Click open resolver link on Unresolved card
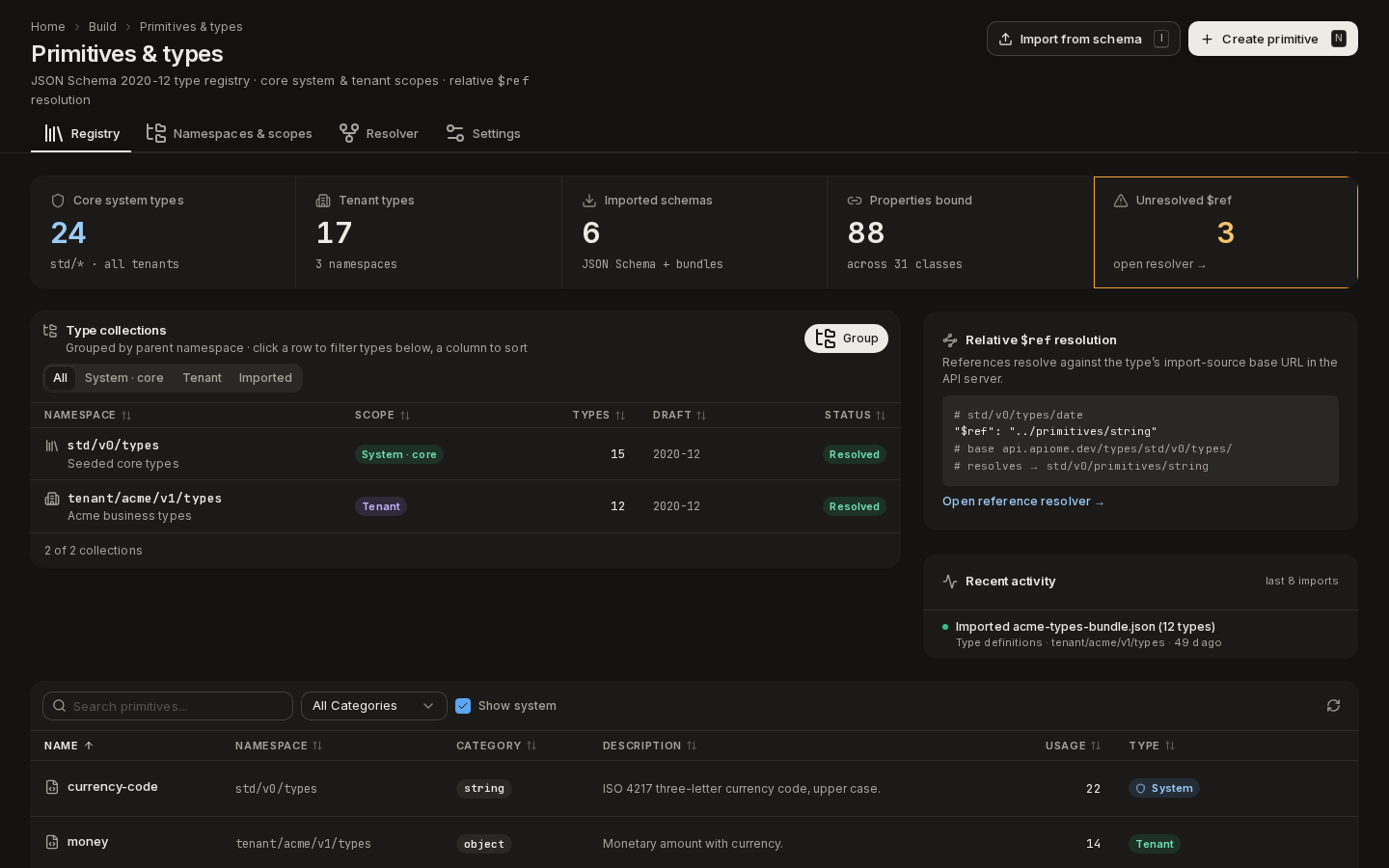This screenshot has height=868, width=1389. point(1159,264)
